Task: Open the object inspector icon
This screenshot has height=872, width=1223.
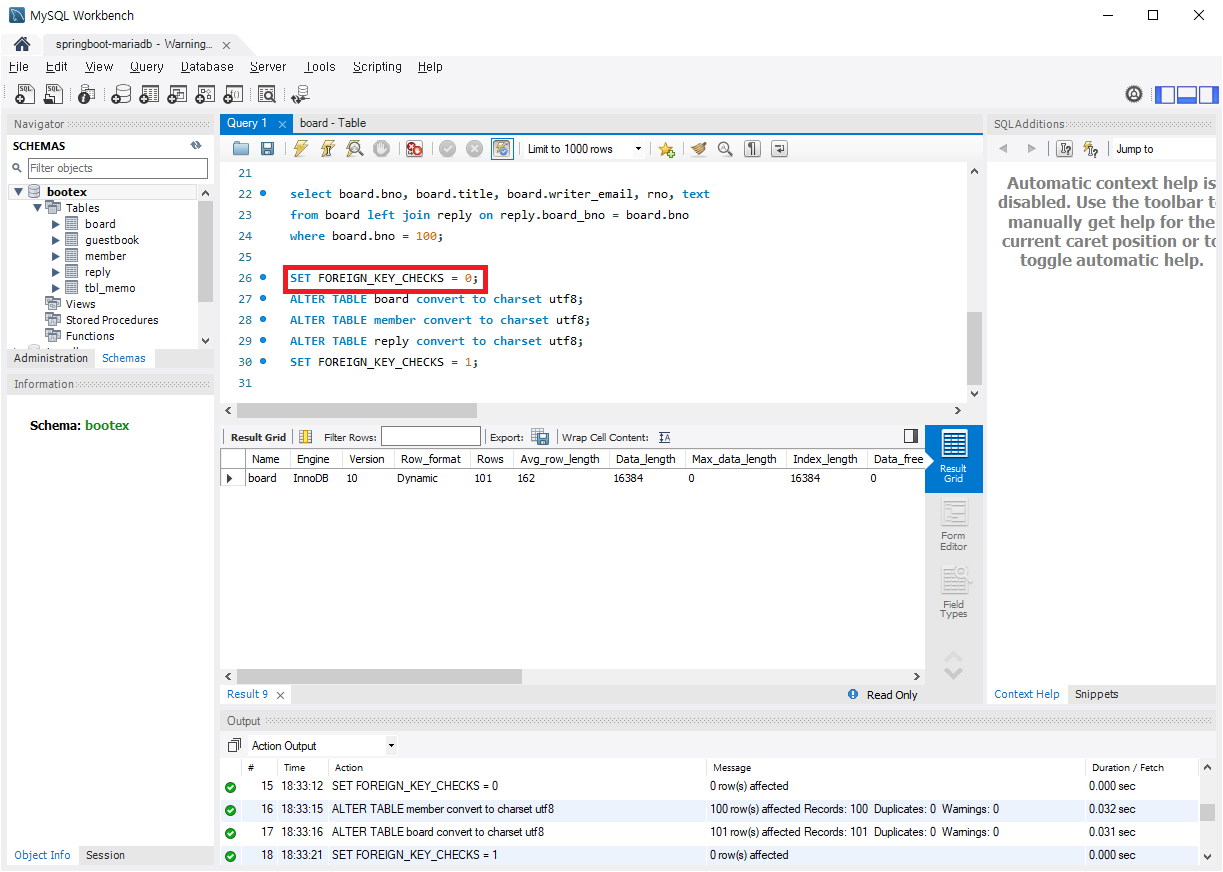Action: pyautogui.click(x=87, y=94)
